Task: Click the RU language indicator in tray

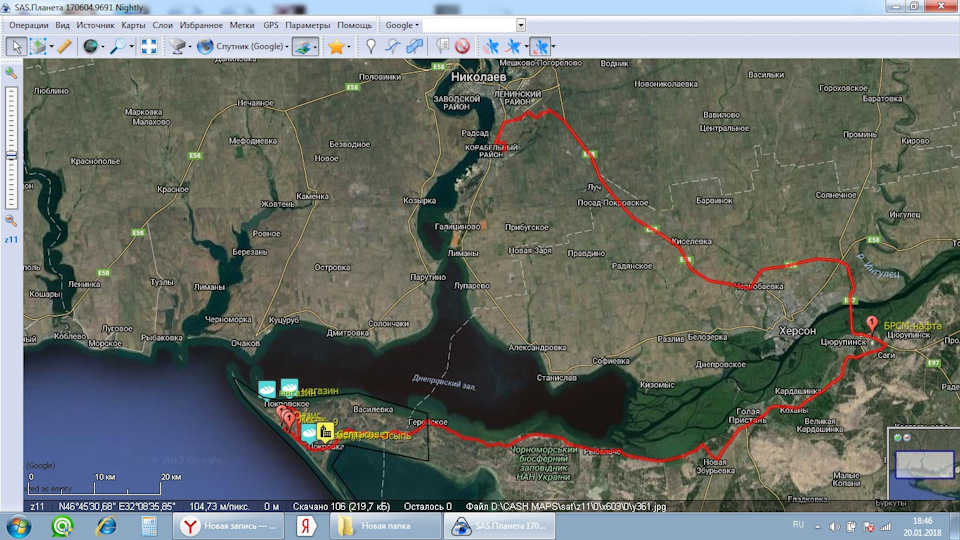Action: (x=798, y=525)
